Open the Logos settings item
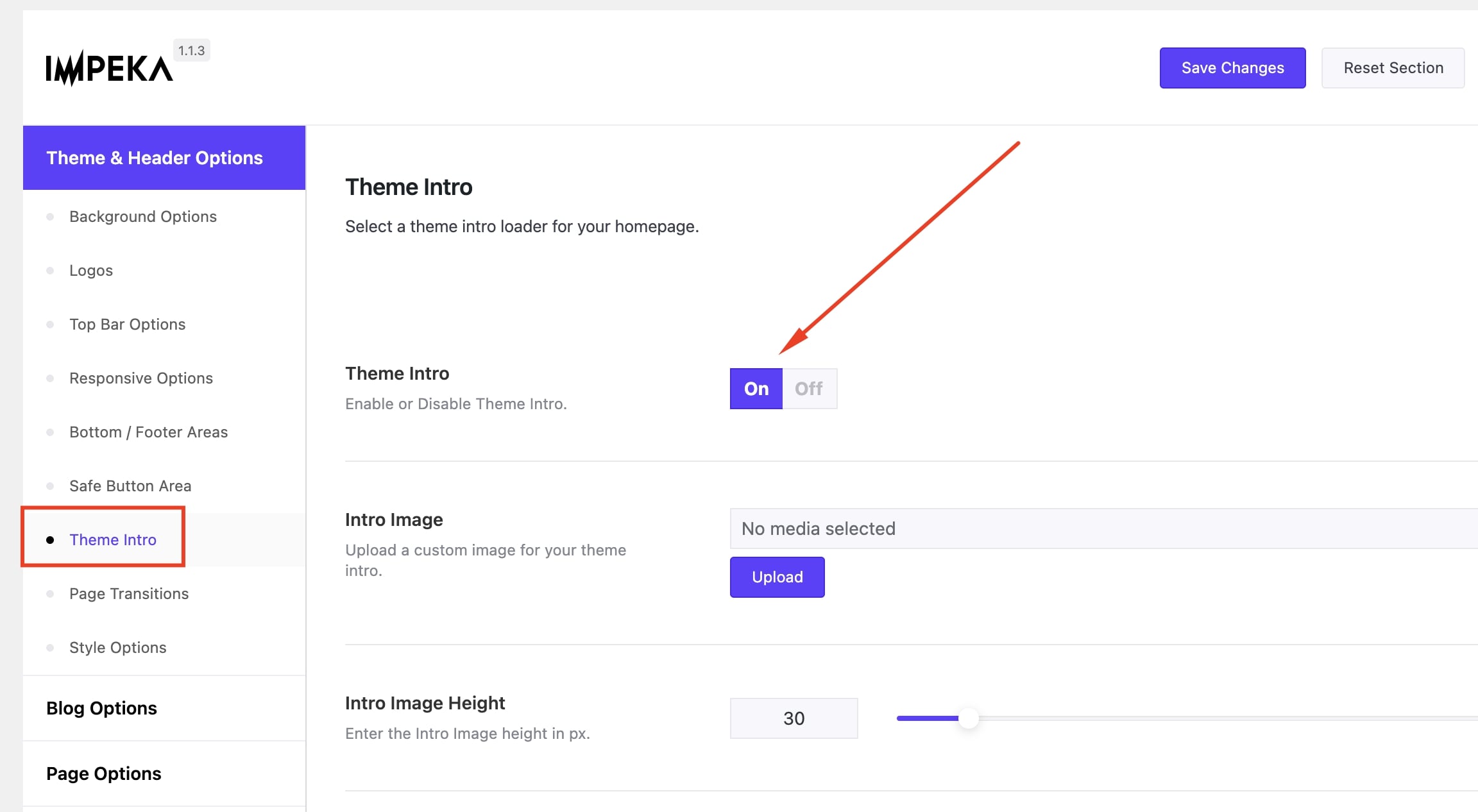This screenshot has height=812, width=1478. [91, 271]
